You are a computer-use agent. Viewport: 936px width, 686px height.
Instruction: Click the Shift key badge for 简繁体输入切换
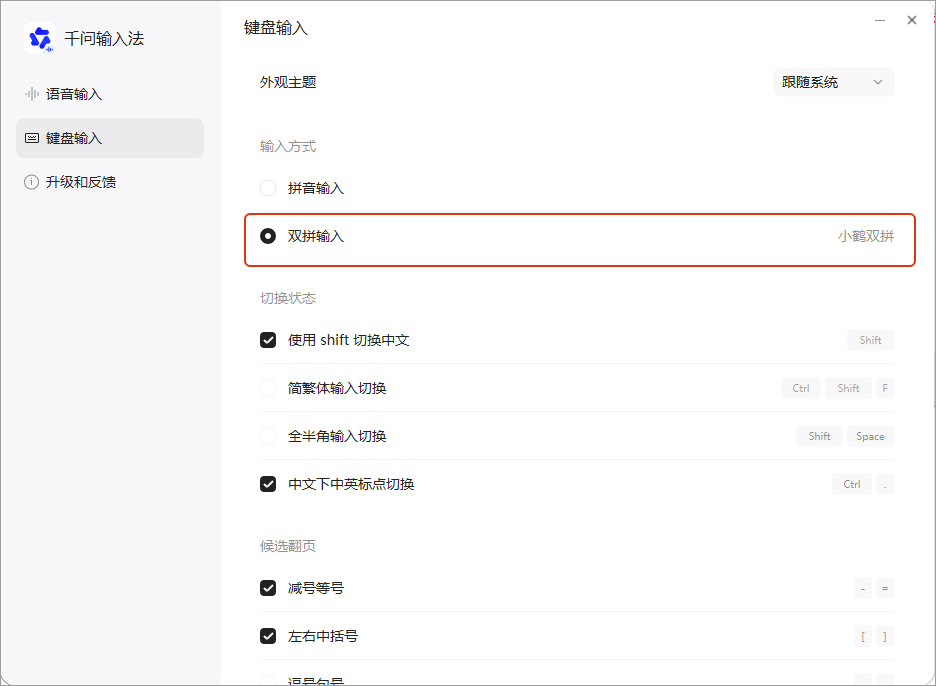click(848, 388)
